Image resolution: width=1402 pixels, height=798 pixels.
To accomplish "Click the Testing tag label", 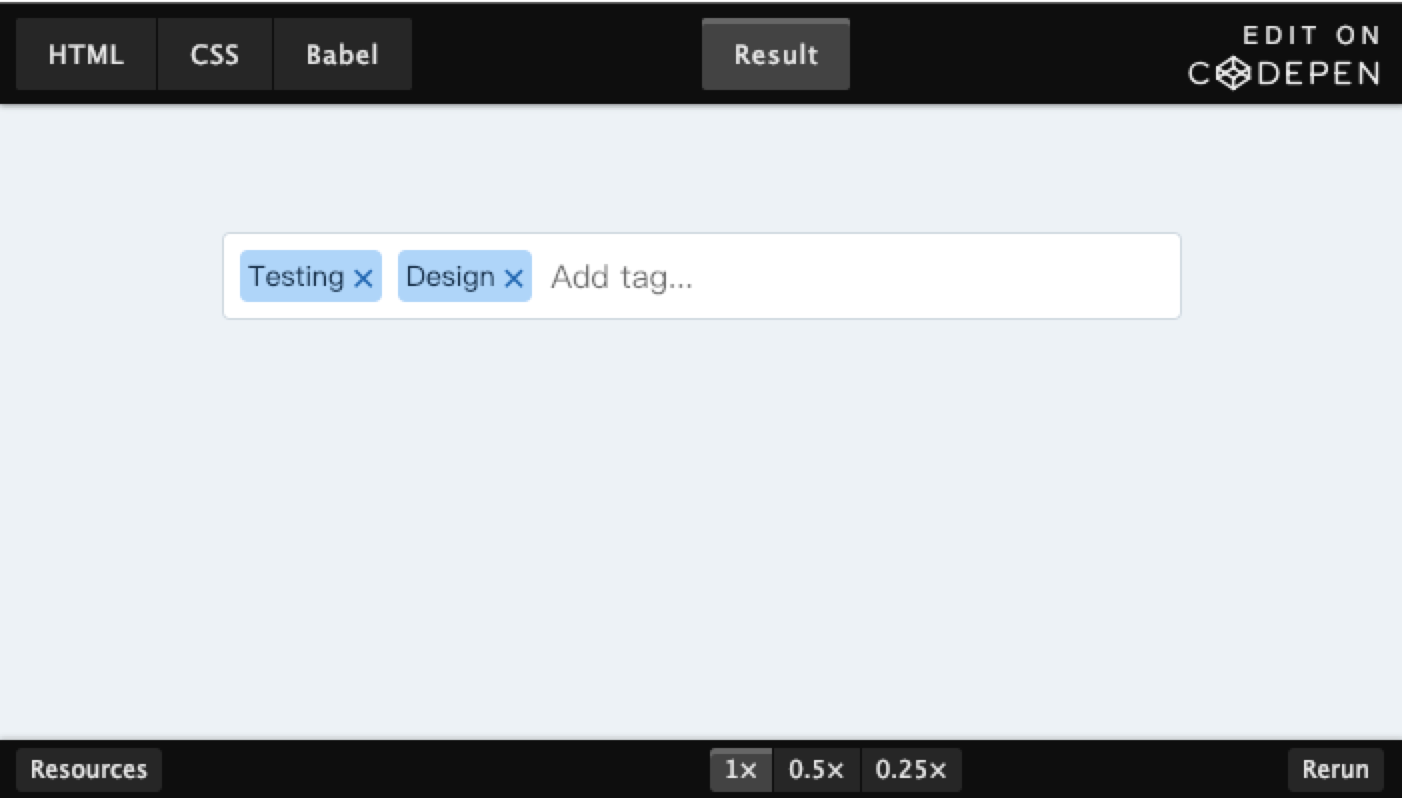I will pos(297,276).
